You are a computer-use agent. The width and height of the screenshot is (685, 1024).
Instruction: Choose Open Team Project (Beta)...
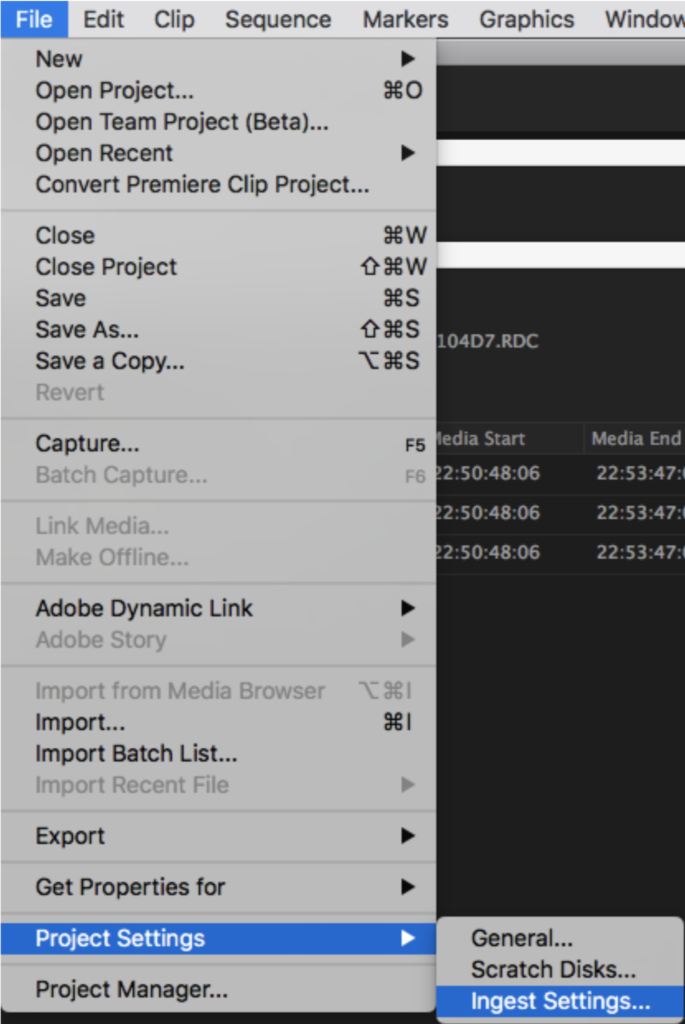tap(219, 121)
